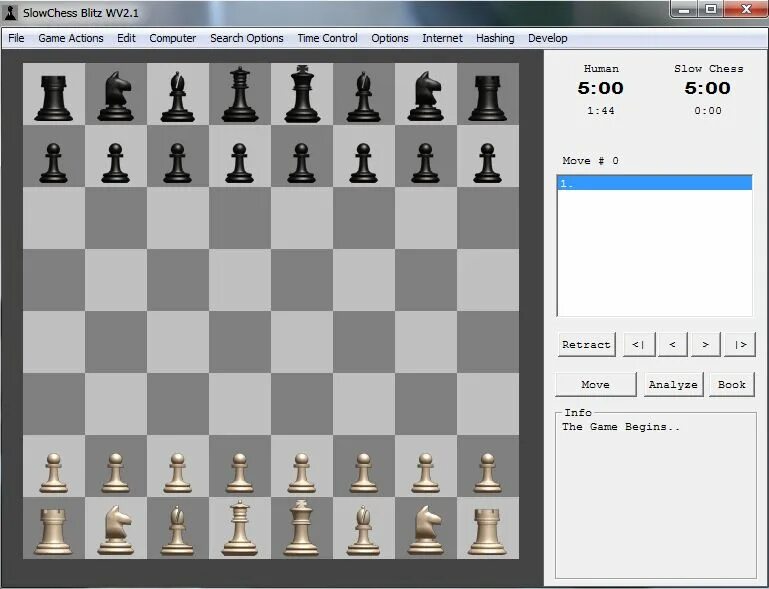Select the black rook in the top-right corner
769x589 pixels.
[487, 97]
